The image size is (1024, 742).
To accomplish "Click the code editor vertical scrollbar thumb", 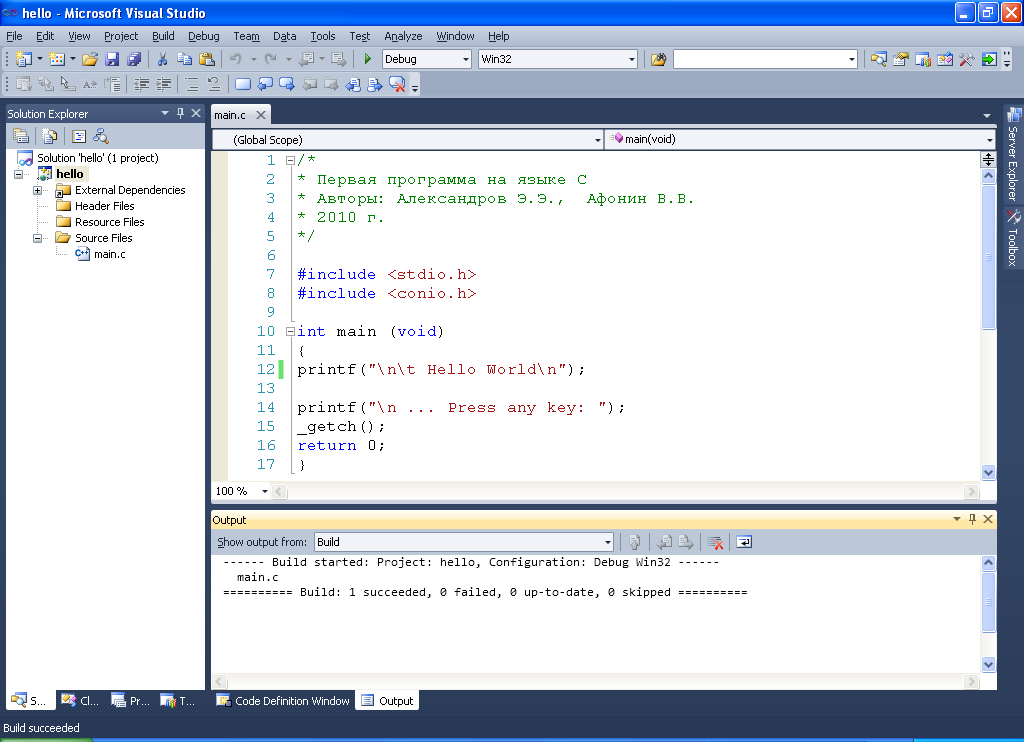I will pyautogui.click(x=988, y=257).
